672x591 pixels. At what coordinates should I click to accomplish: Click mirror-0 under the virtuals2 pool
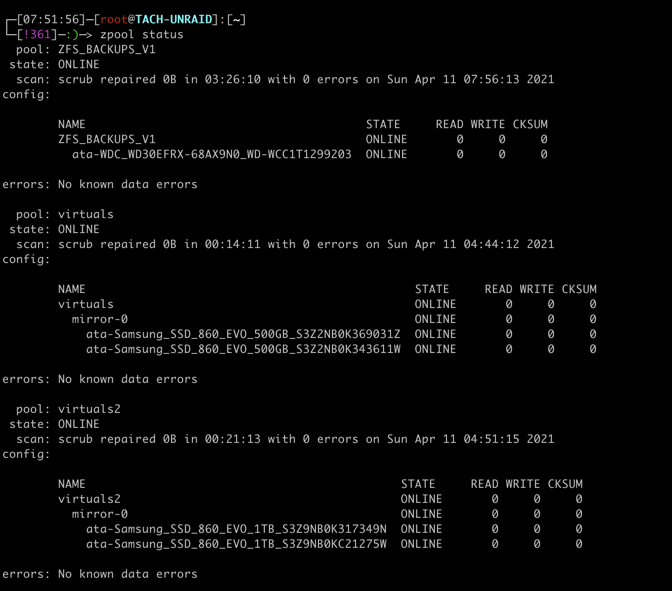coord(100,514)
